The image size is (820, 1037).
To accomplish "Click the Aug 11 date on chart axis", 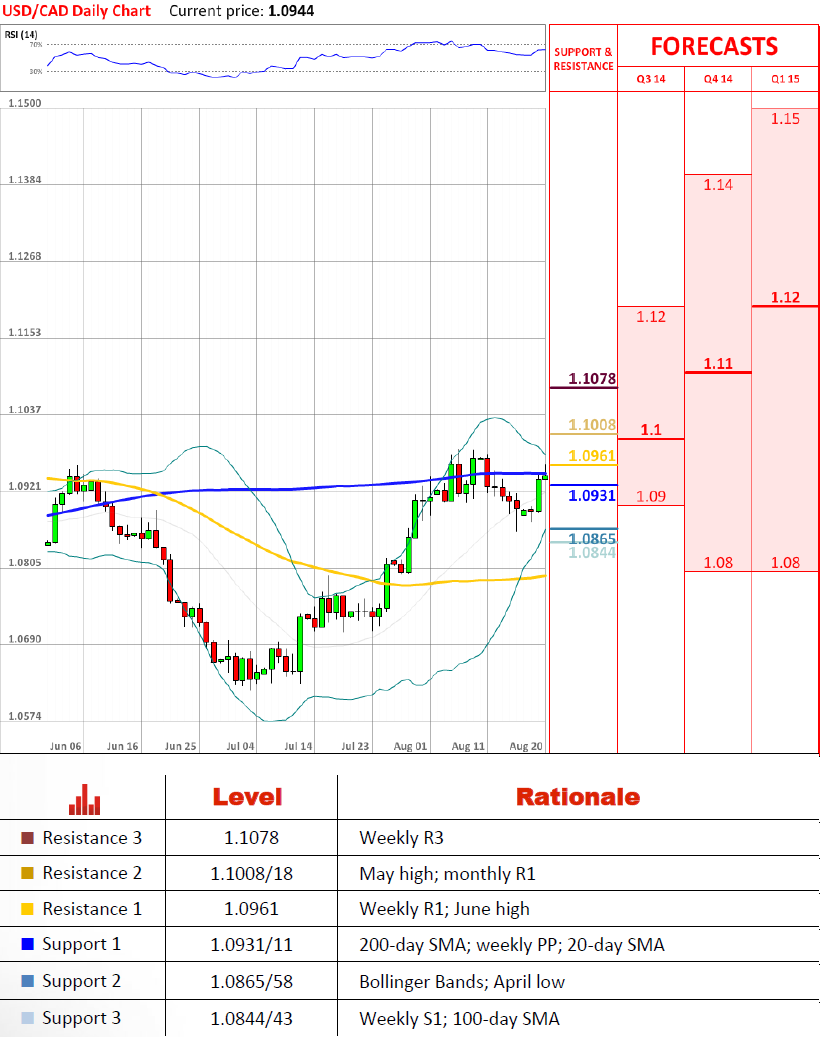I will tap(467, 746).
